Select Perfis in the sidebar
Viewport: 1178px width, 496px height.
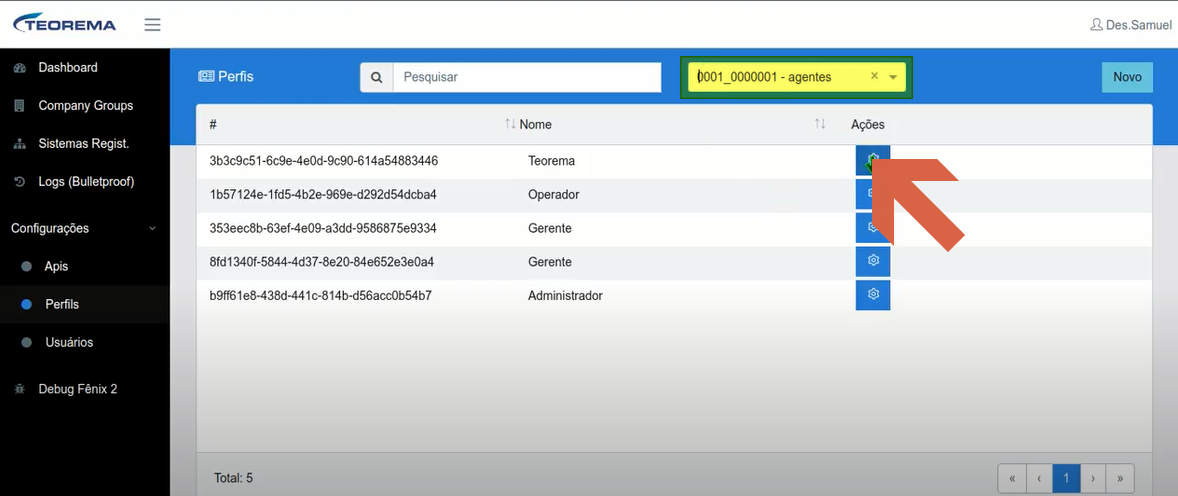coord(62,304)
